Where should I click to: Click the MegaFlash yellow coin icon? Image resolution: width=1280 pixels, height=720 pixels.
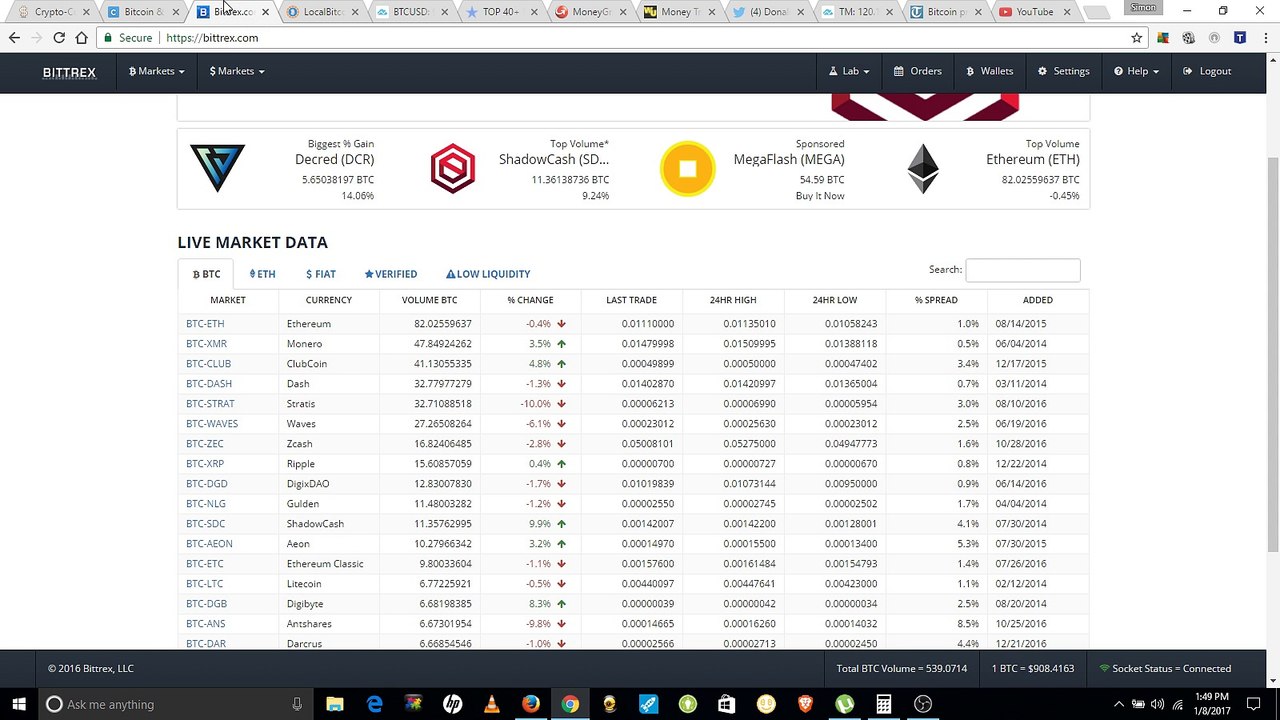[x=687, y=168]
